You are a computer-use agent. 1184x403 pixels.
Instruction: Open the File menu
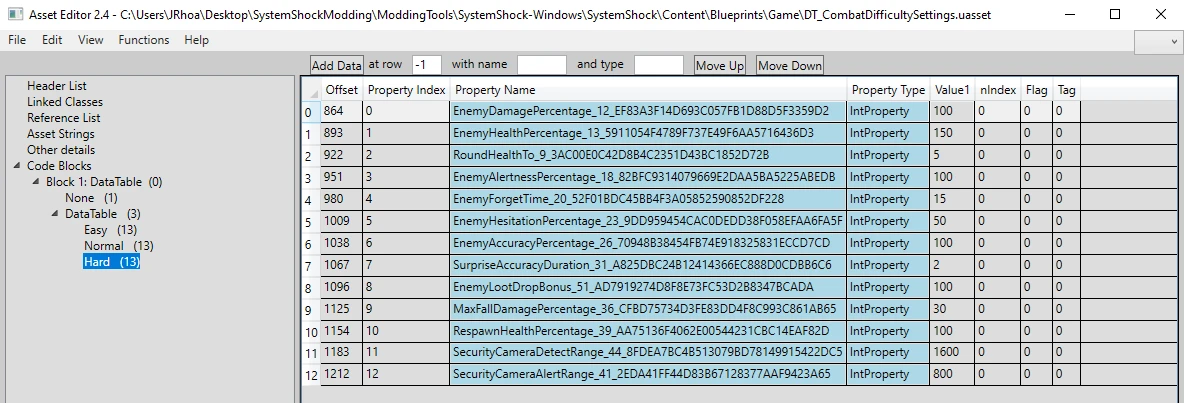click(17, 40)
